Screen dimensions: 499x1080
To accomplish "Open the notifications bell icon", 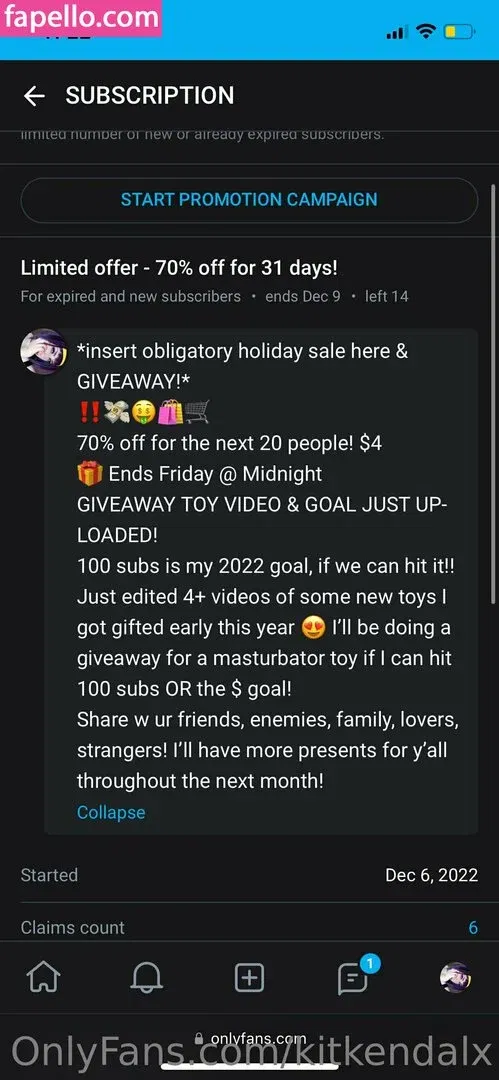I will [145, 977].
